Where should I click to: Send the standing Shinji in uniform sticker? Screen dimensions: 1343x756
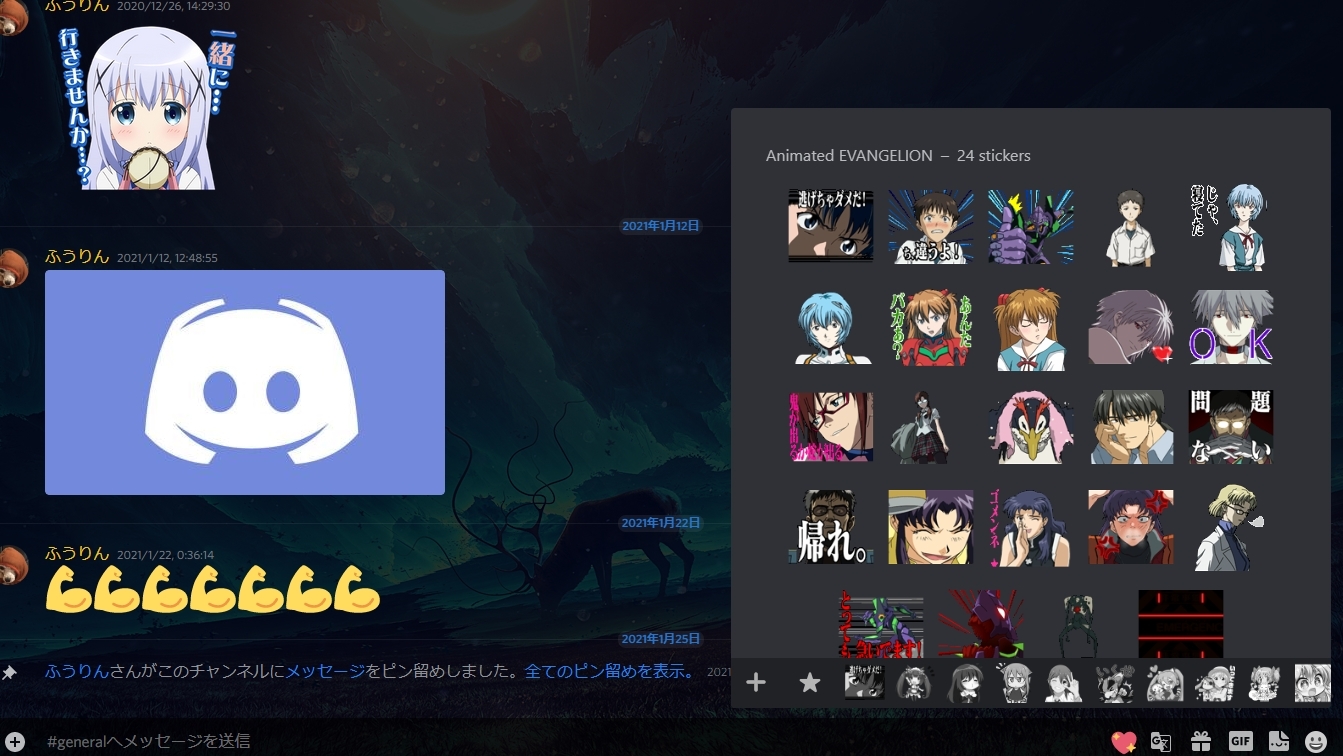click(1131, 229)
